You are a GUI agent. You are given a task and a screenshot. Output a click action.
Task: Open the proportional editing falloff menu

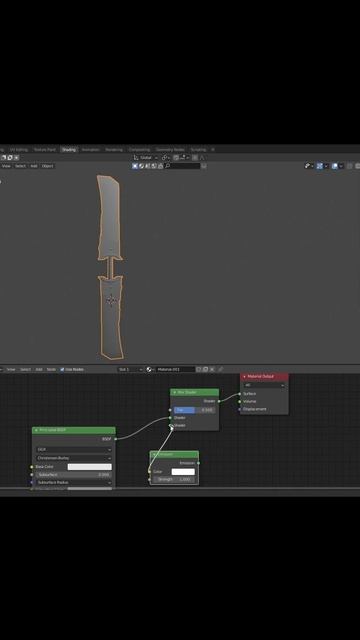202,158
